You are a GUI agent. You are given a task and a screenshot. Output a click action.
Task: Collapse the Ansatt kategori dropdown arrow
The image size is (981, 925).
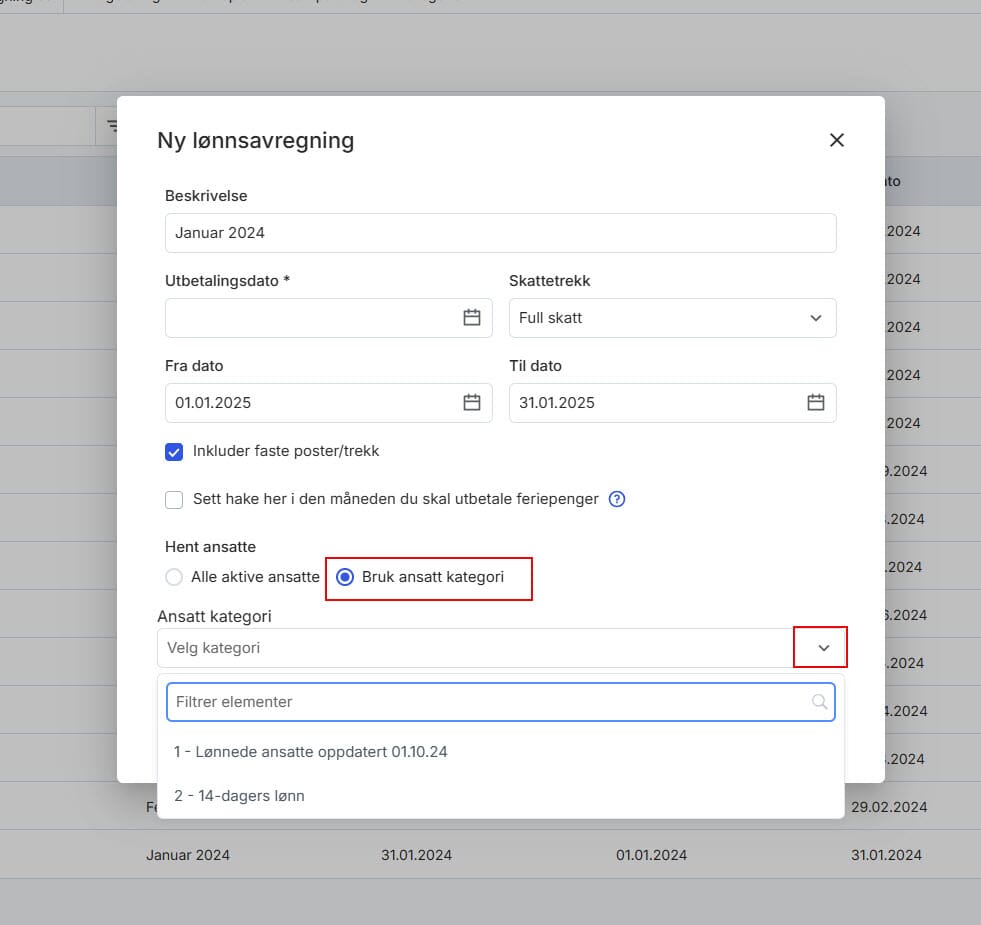pyautogui.click(x=823, y=648)
